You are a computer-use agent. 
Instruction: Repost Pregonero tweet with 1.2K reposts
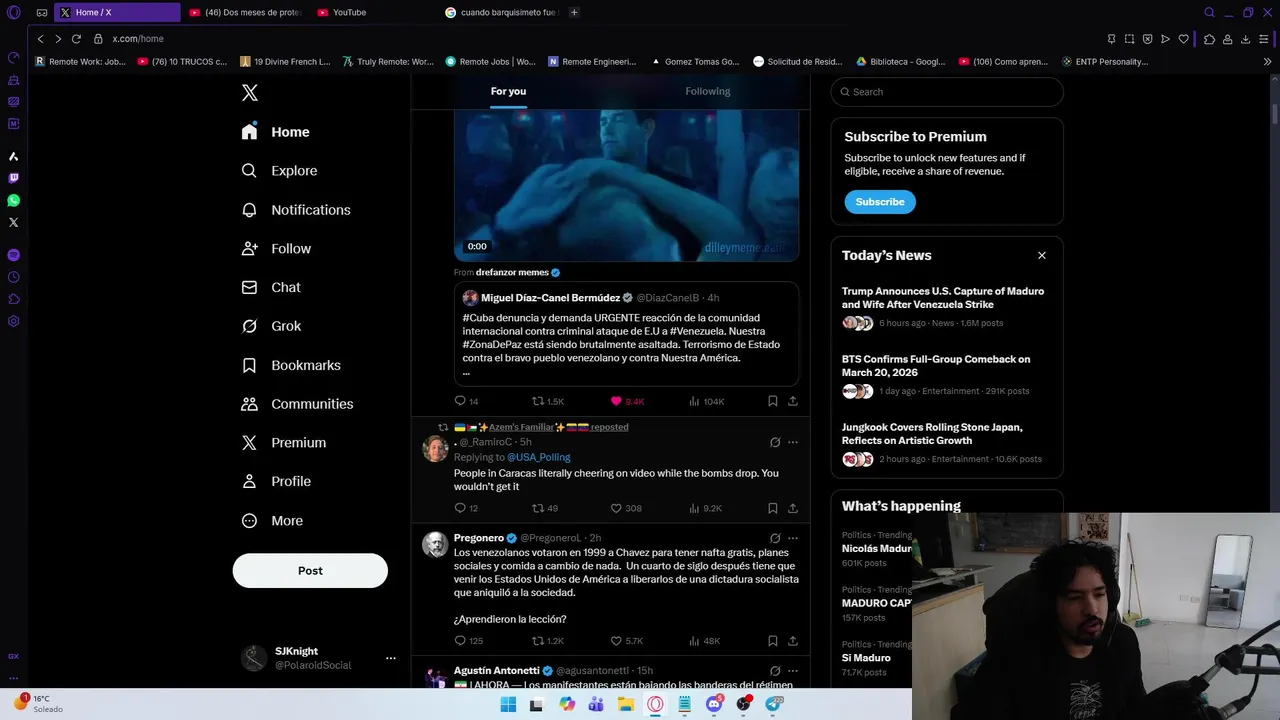(x=538, y=641)
